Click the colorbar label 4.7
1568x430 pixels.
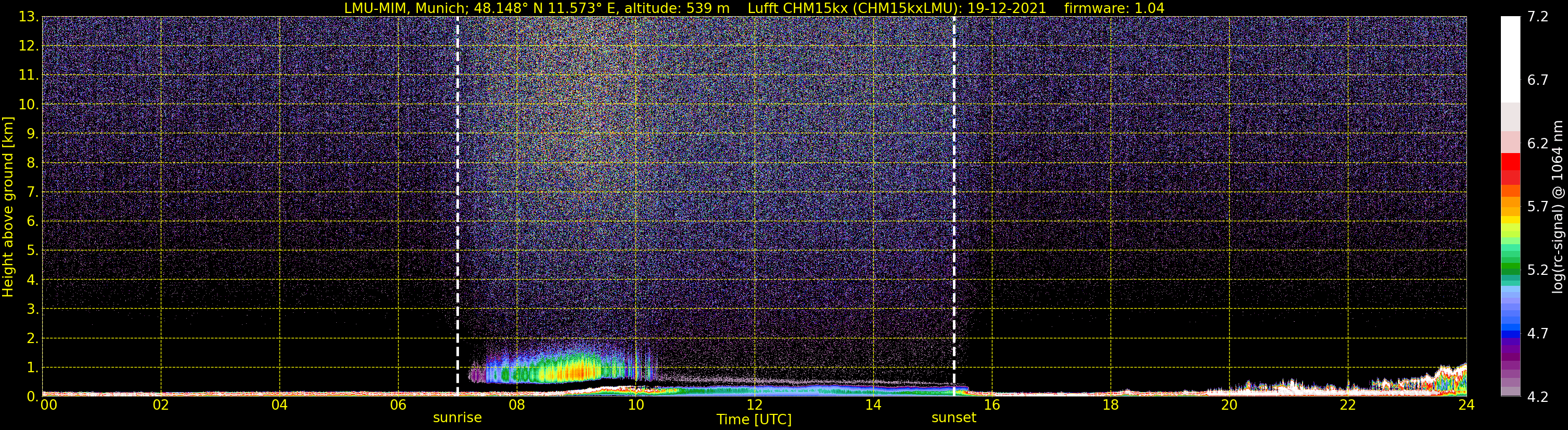pyautogui.click(x=1538, y=334)
